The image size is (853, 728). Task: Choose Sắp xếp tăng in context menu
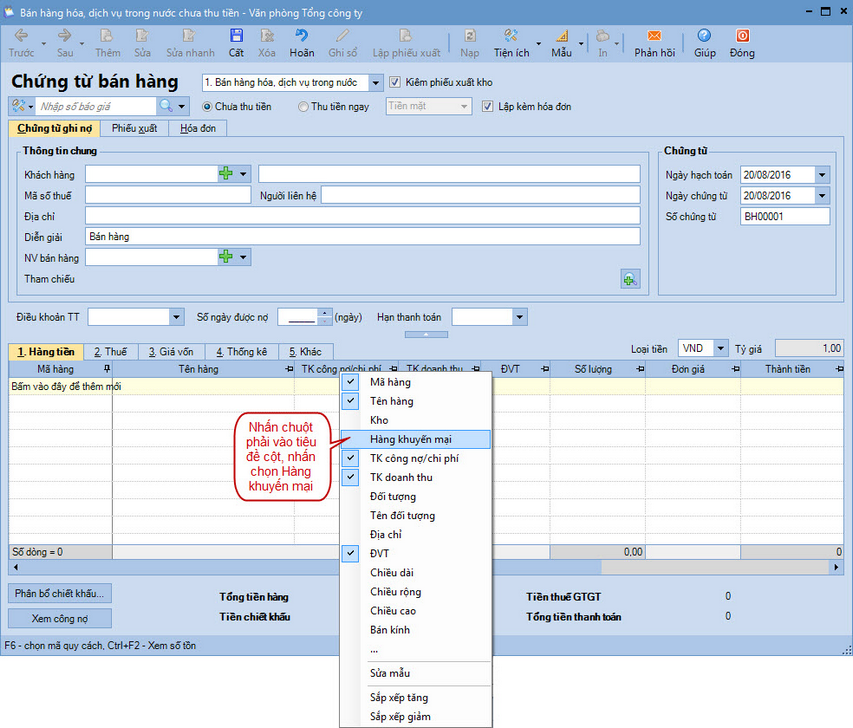pos(416,698)
